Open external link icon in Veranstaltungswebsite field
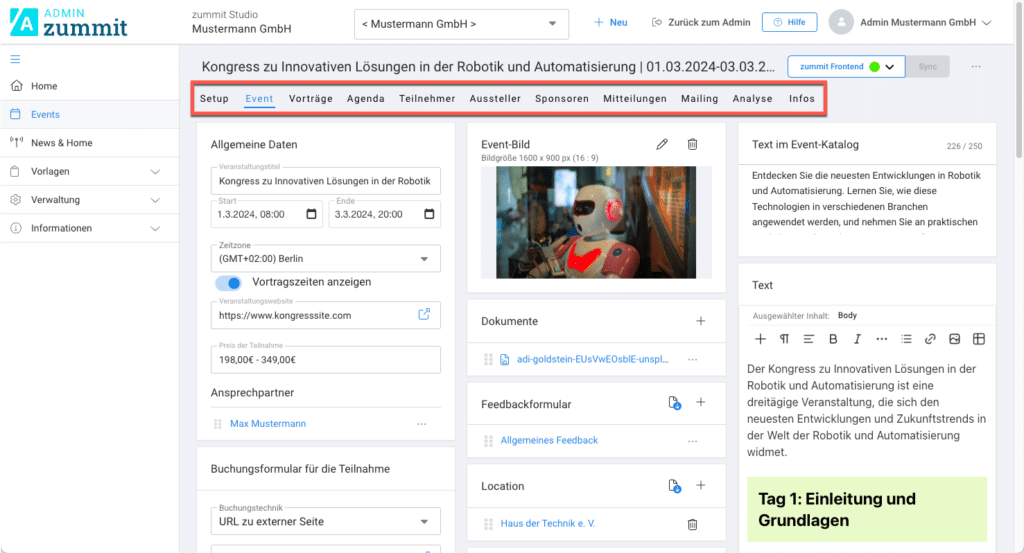Screen dimensions: 1024x553 (424, 314)
